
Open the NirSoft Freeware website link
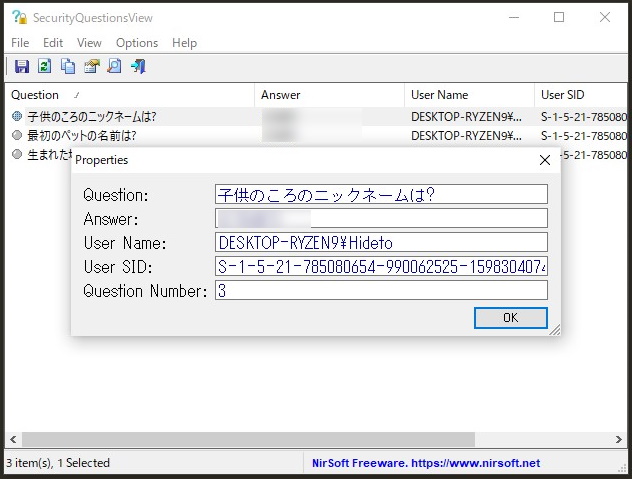pyautogui.click(x=426, y=463)
